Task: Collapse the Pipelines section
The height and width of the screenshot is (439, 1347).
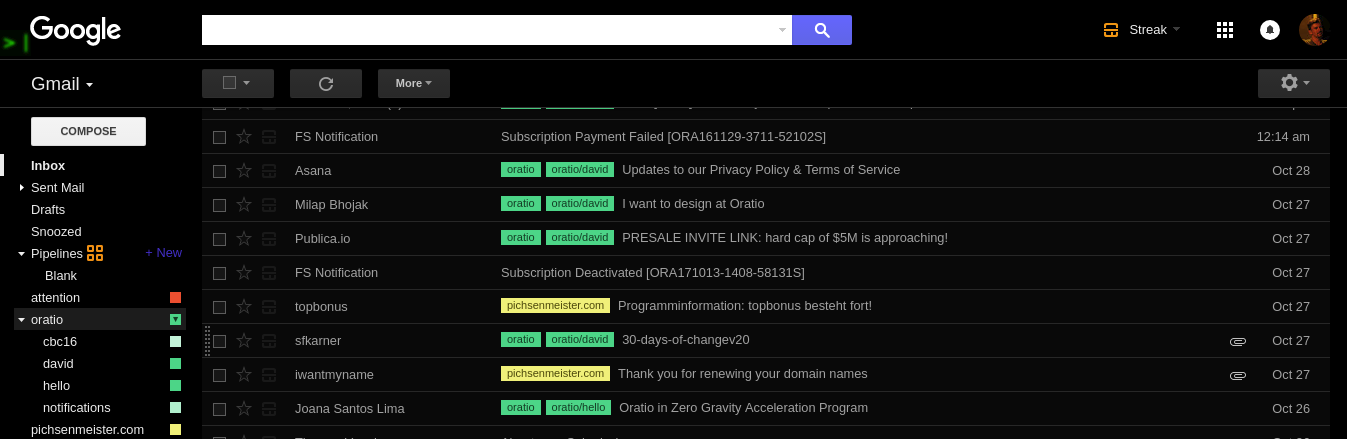Action: coord(21,254)
